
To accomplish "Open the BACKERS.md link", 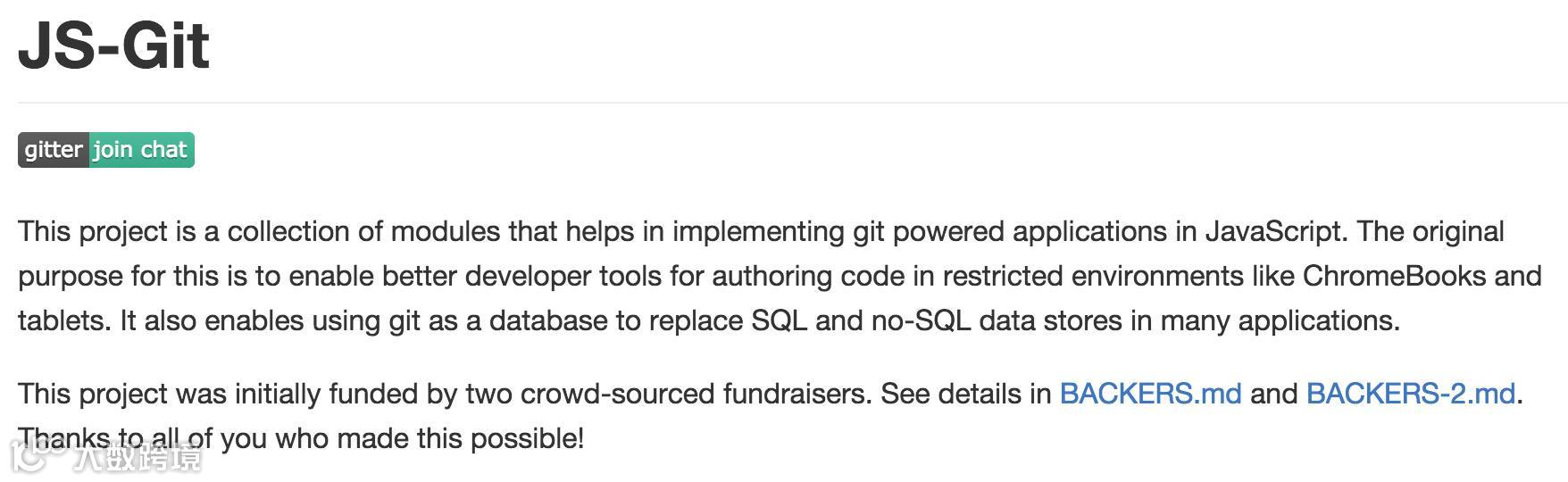I will pos(1150,394).
